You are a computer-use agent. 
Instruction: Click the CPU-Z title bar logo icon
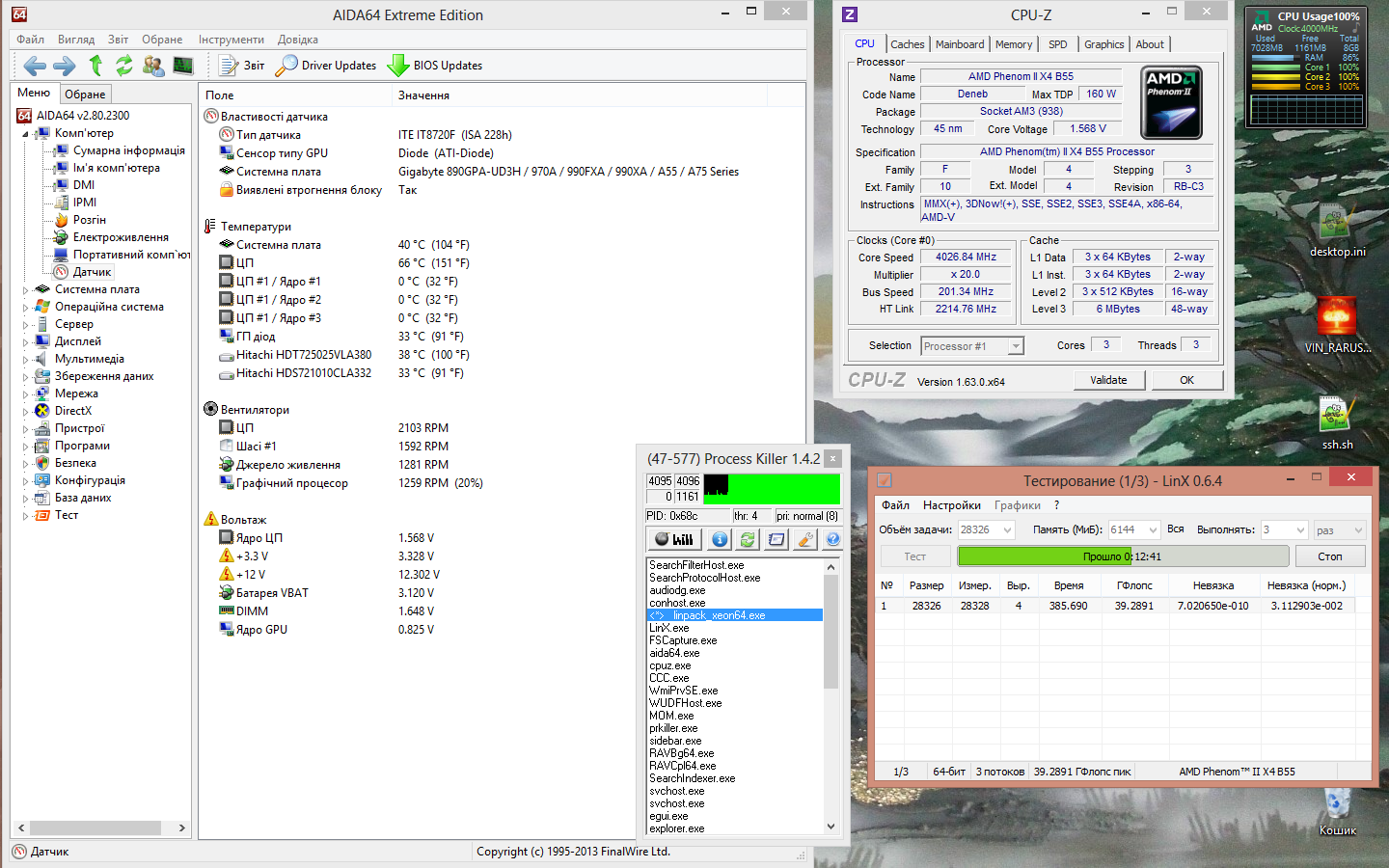pyautogui.click(x=850, y=14)
